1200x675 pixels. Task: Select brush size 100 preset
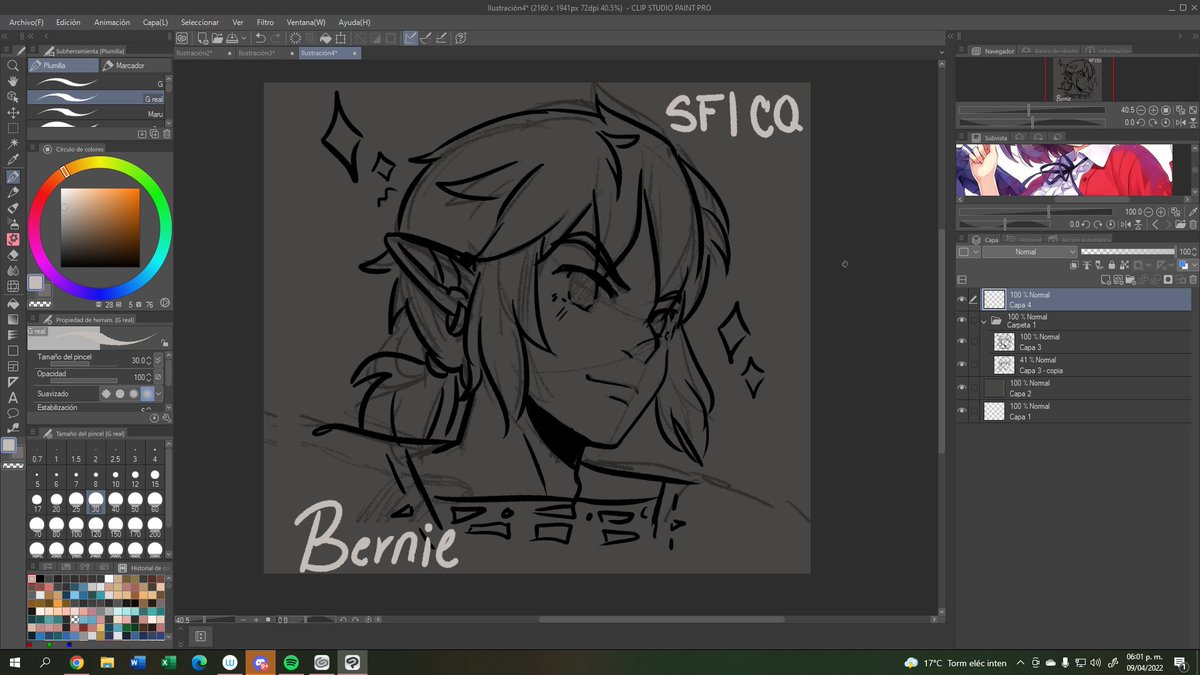coord(77,527)
